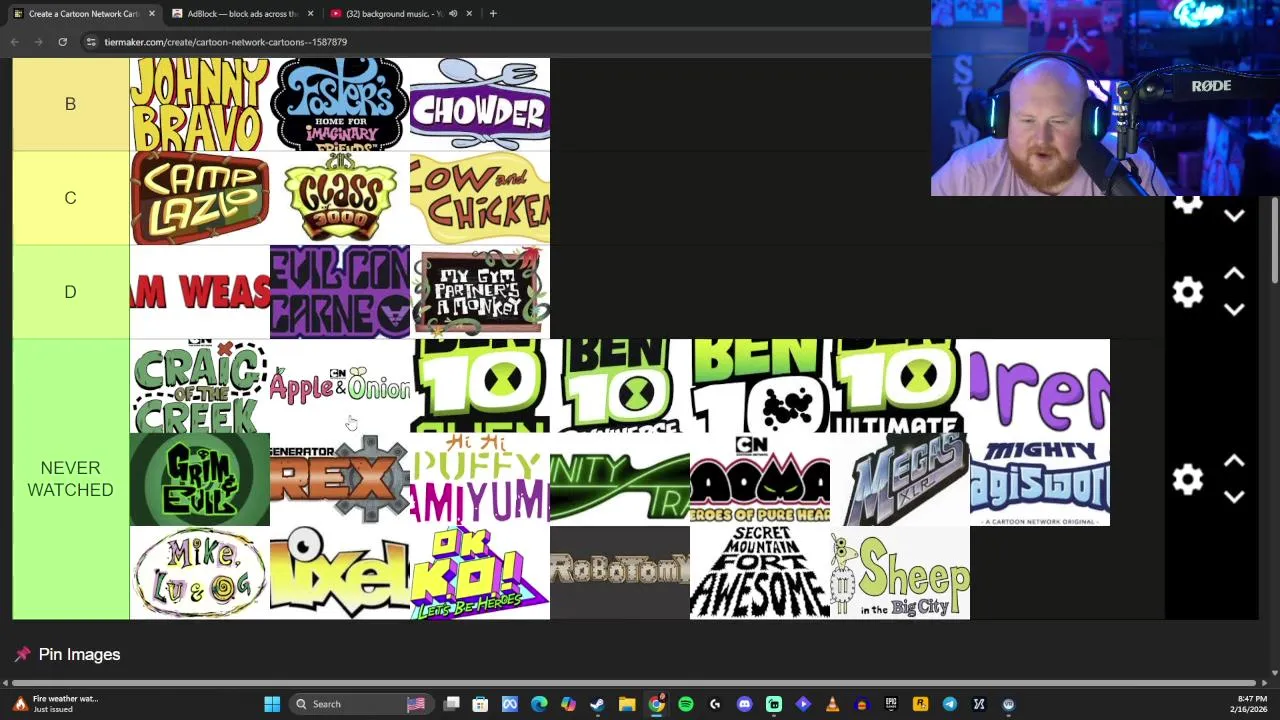
Task: Select My Gym Partner's a Monkey logo
Action: 480,292
